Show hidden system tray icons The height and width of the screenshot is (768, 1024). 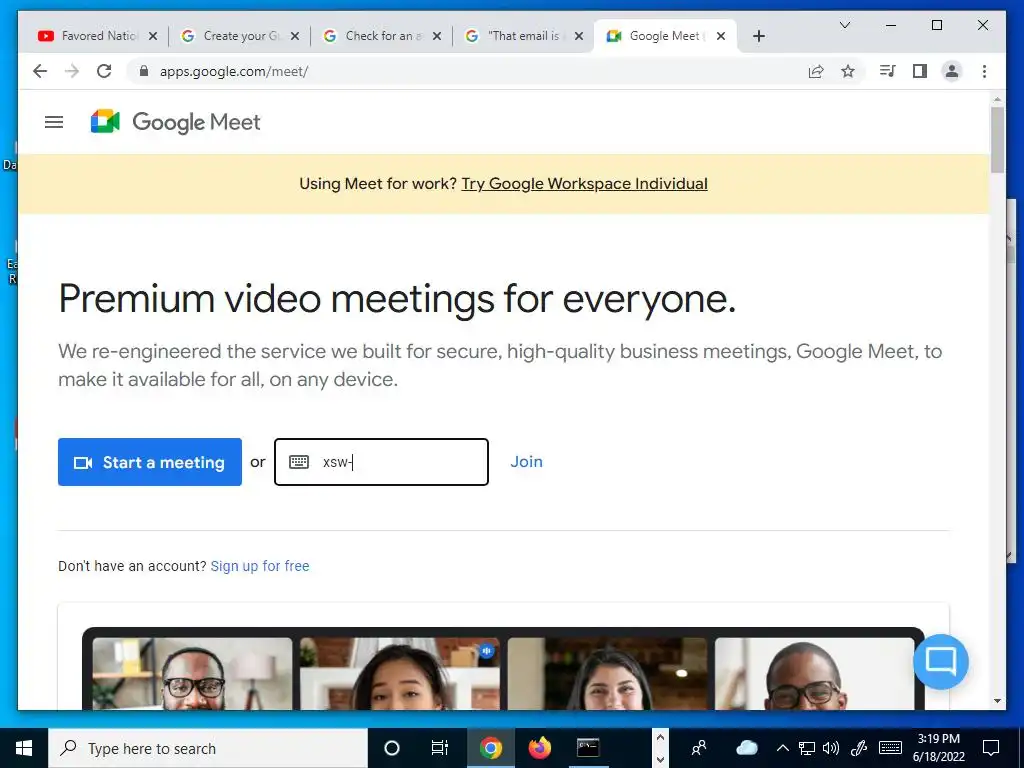tap(782, 748)
